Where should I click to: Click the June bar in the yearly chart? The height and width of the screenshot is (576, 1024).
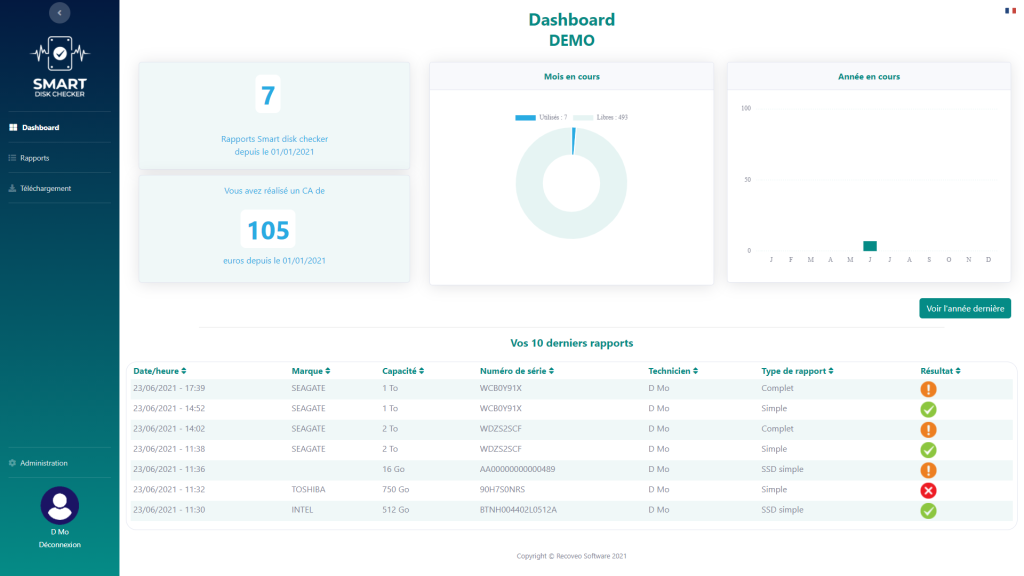pos(870,246)
